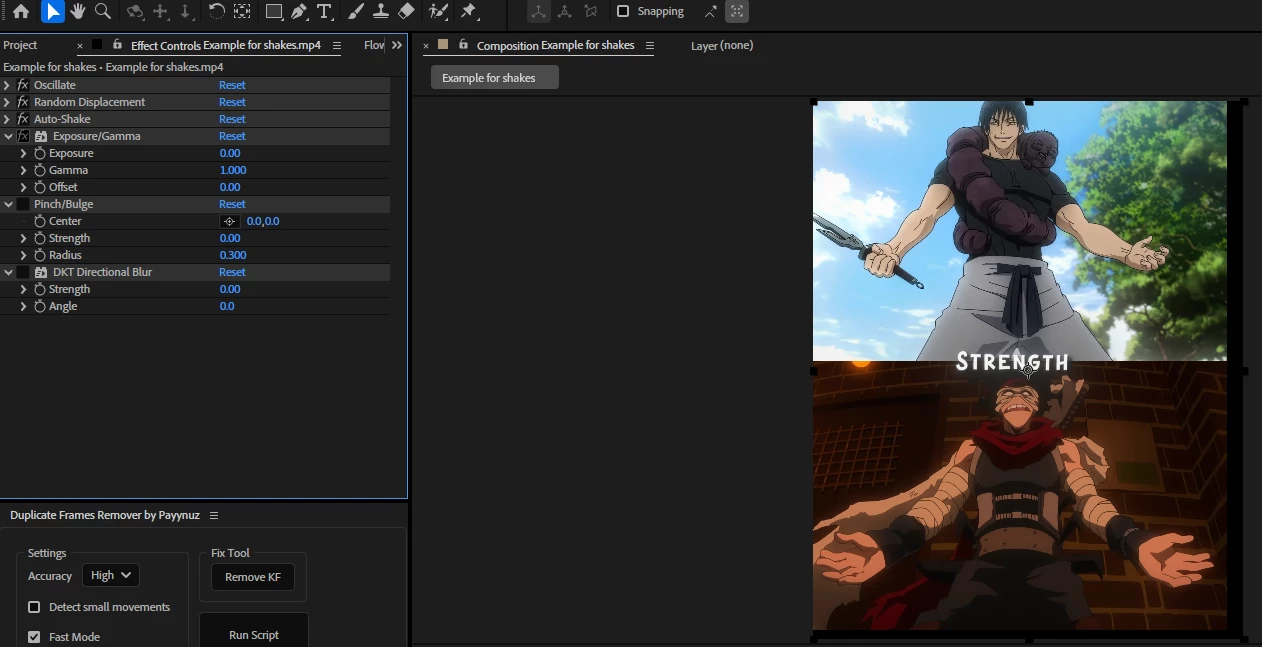Viewport: 1262px width, 647px height.
Task: Click the Center point crosshair picker
Action: 229,221
